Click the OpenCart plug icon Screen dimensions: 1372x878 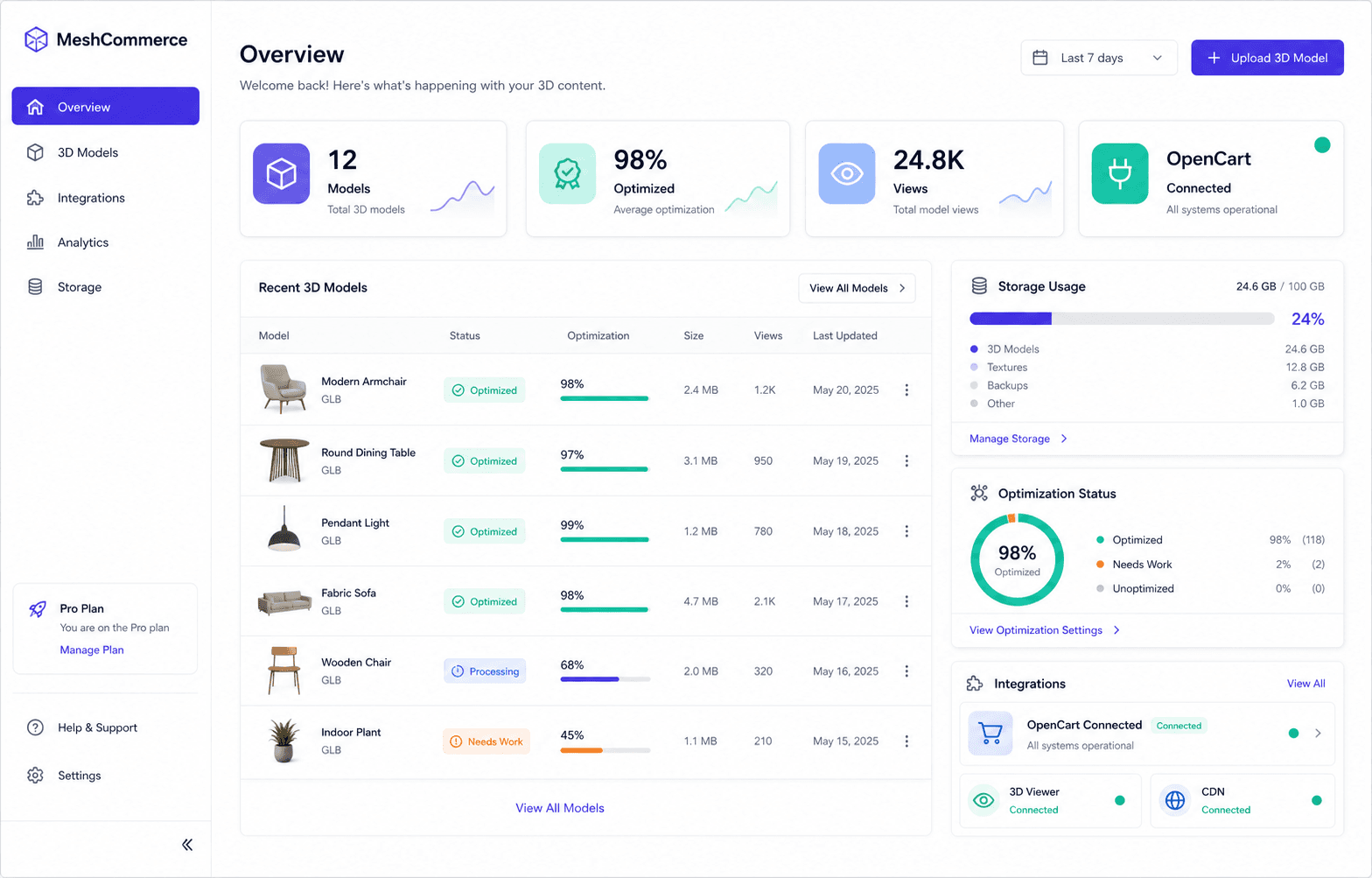(x=1120, y=173)
